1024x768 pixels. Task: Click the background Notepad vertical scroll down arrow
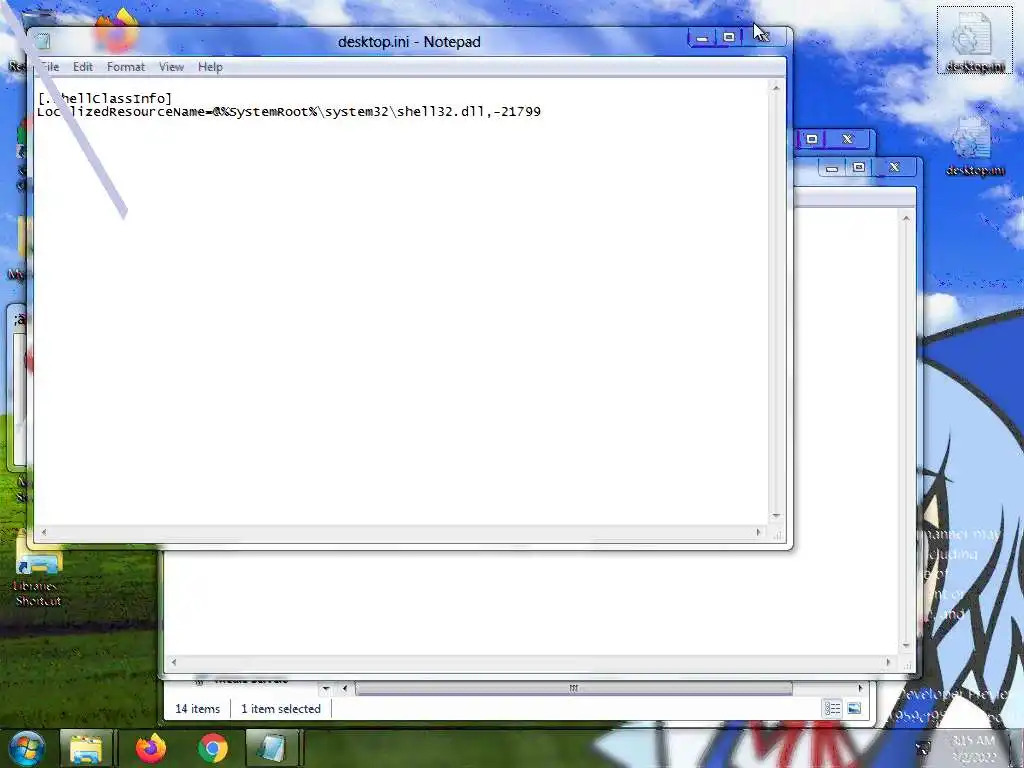coord(906,645)
